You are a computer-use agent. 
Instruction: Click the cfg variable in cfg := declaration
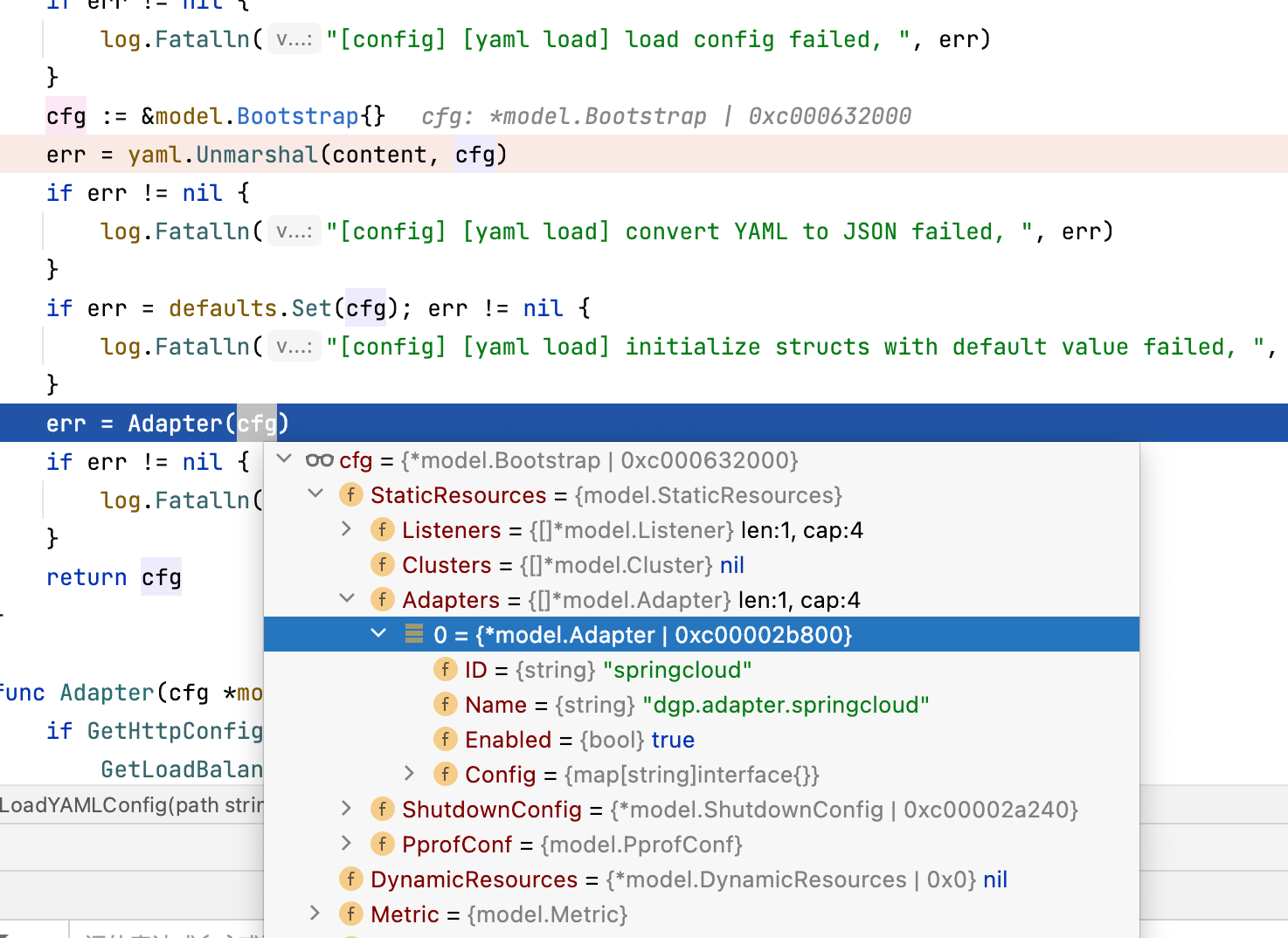pyautogui.click(x=66, y=116)
